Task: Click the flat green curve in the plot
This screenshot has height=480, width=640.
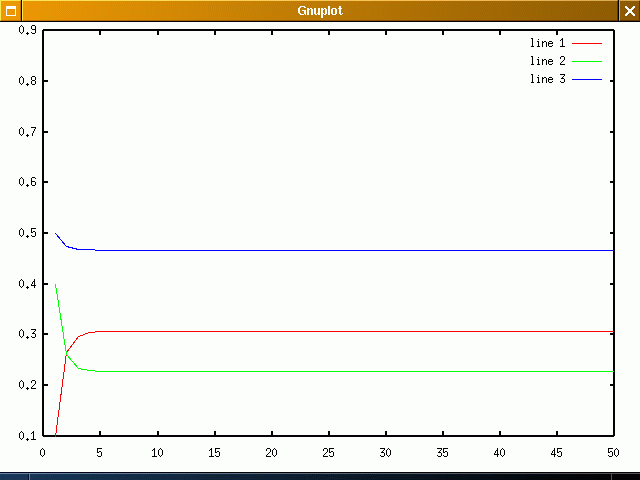Action: click(x=350, y=372)
